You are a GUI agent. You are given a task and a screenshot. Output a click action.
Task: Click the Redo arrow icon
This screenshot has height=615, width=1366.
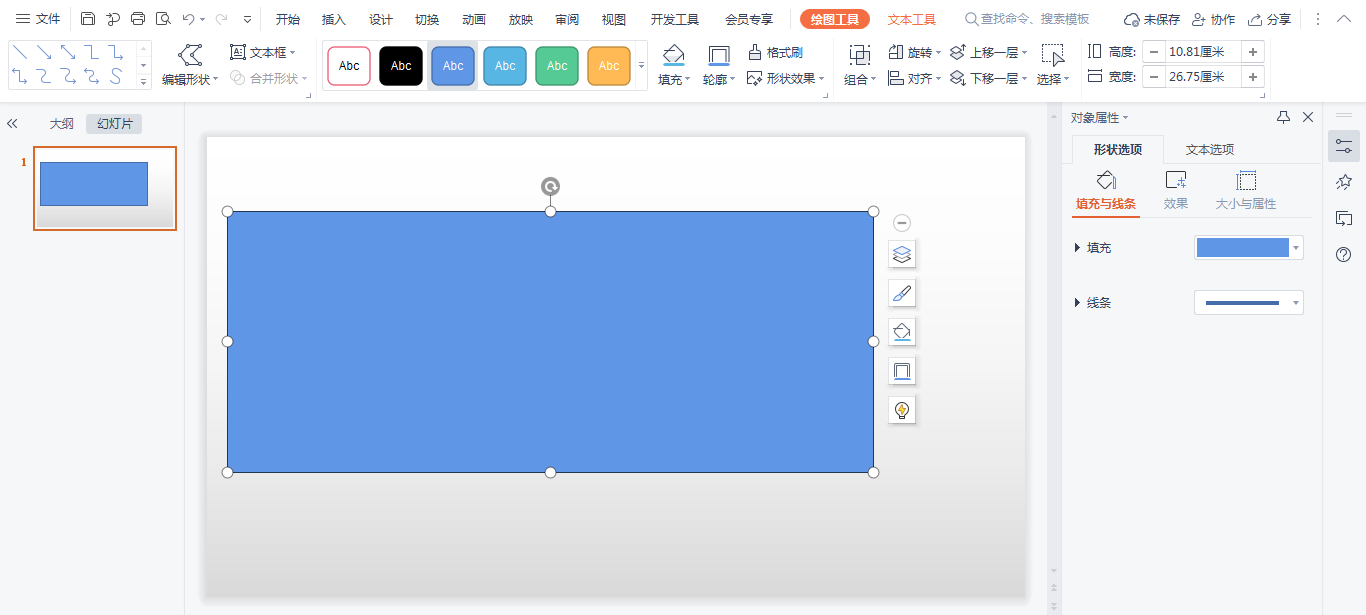tap(221, 19)
